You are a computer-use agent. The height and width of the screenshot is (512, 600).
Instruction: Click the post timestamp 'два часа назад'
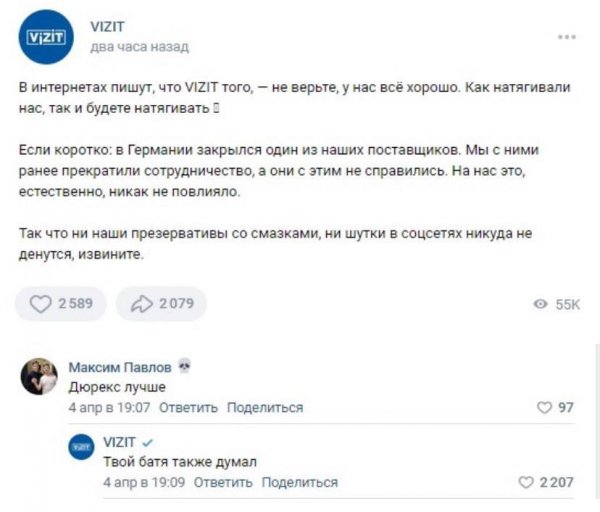pos(139,46)
